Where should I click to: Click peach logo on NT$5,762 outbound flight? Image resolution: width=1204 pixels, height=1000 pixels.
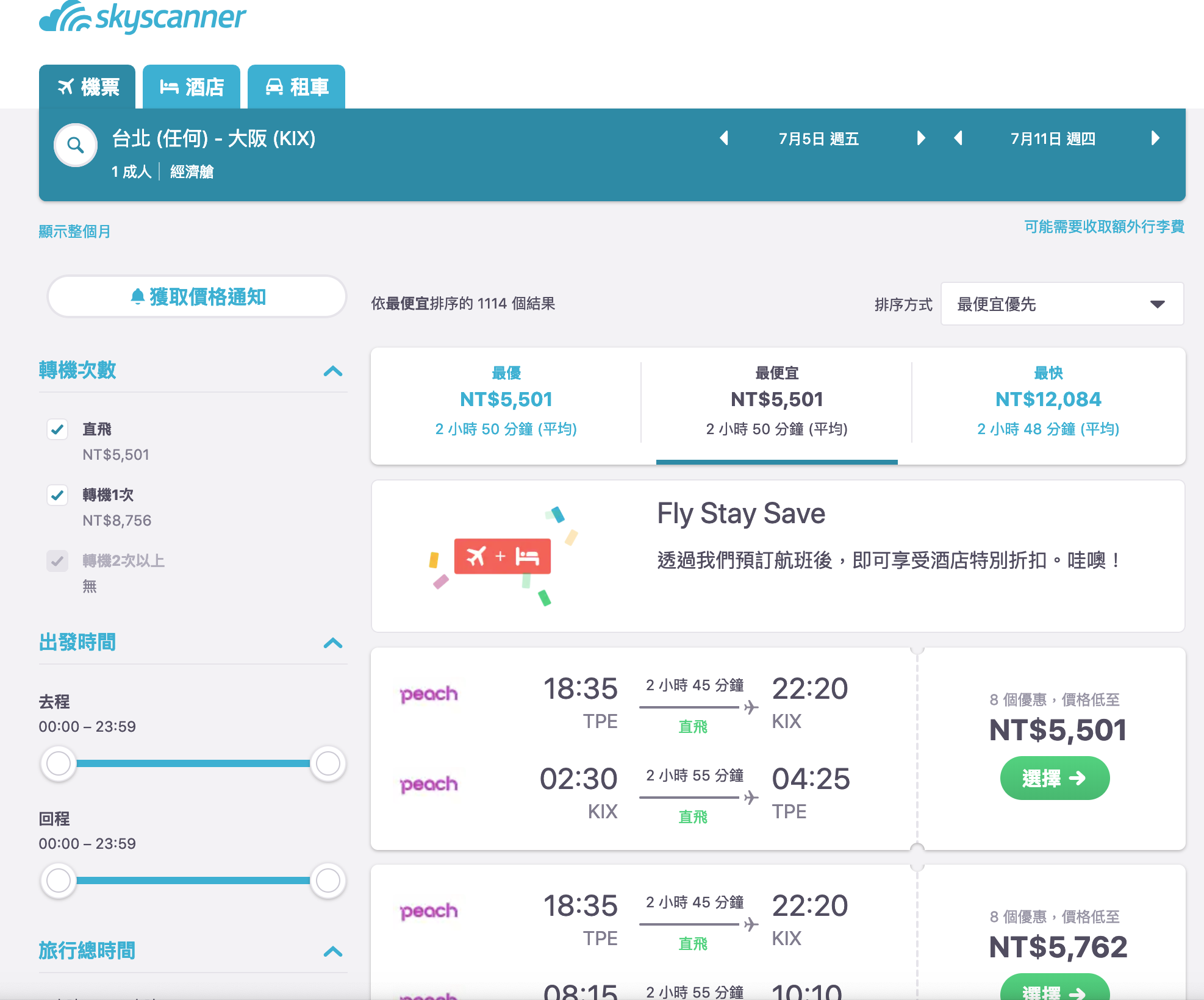pyautogui.click(x=429, y=911)
